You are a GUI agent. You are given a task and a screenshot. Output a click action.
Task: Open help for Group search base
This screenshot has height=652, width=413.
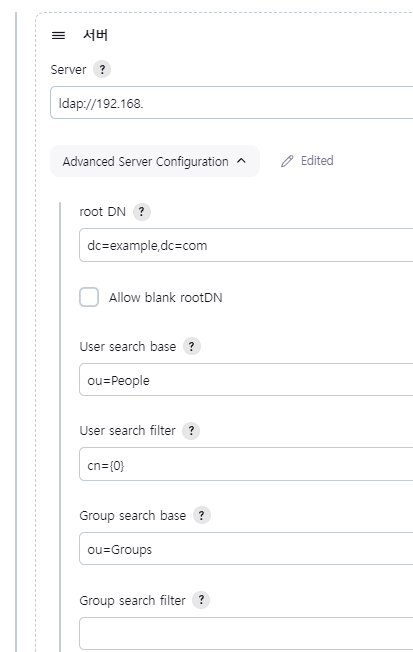[x=202, y=515]
